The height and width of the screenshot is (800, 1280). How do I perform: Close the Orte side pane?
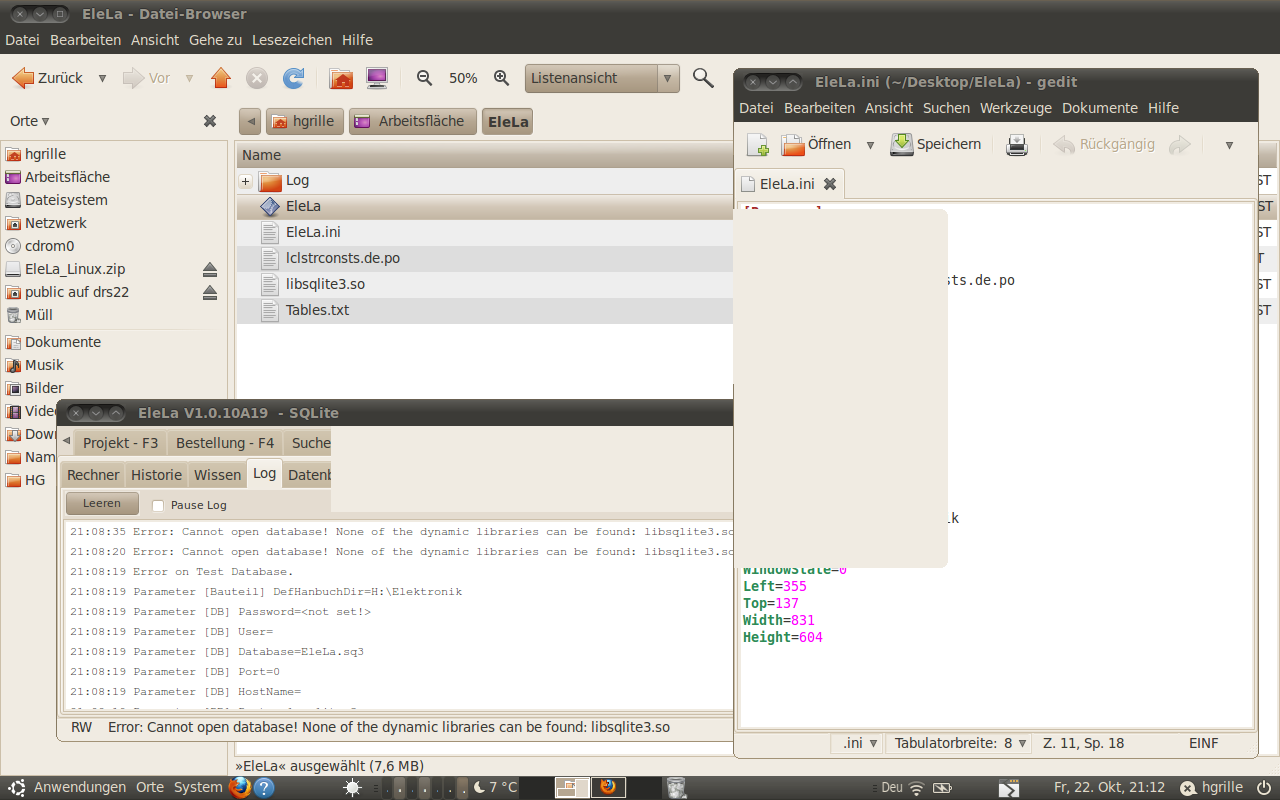(210, 121)
